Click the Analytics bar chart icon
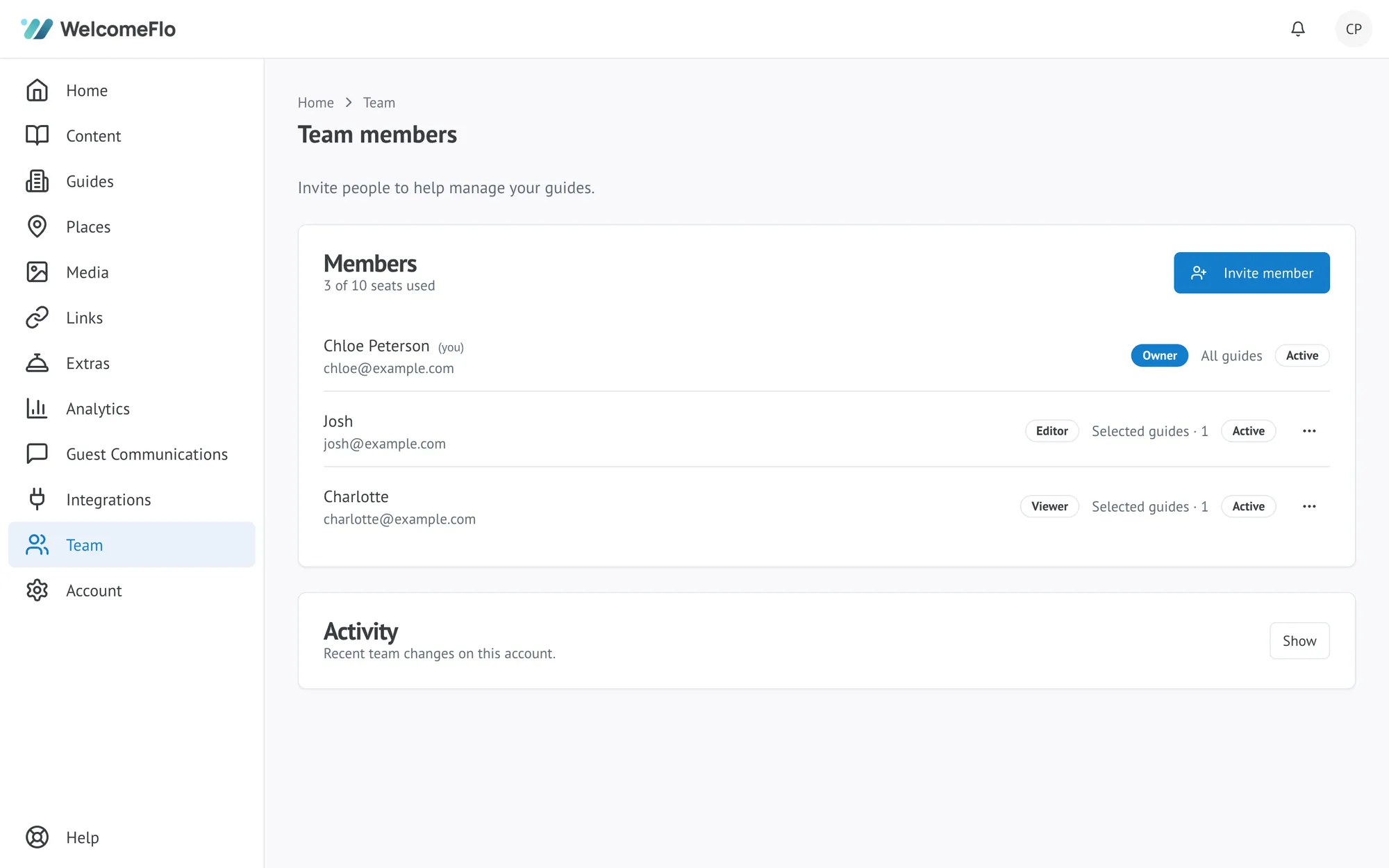The width and height of the screenshot is (1389, 868). pos(37,408)
